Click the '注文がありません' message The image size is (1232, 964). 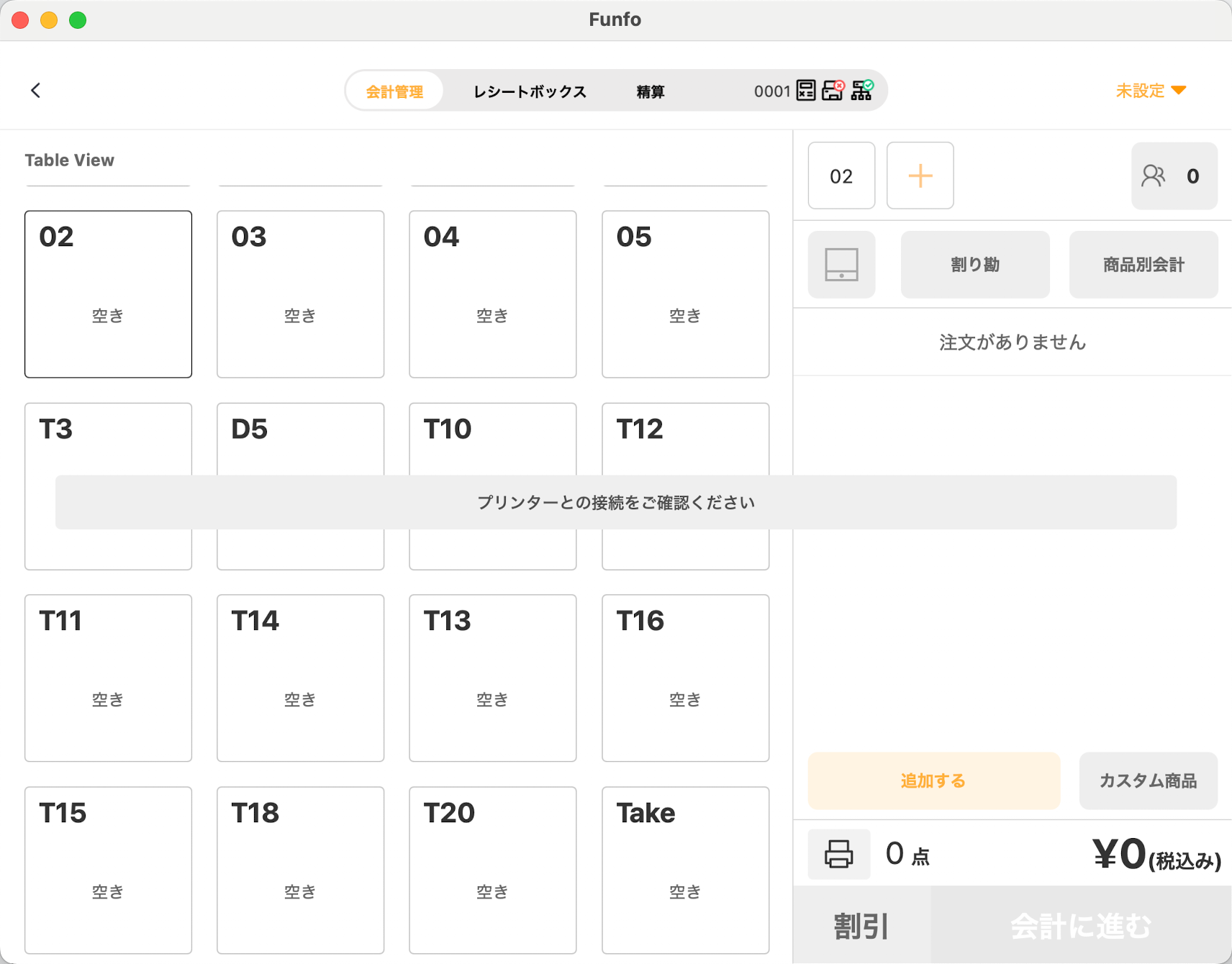(x=1013, y=342)
